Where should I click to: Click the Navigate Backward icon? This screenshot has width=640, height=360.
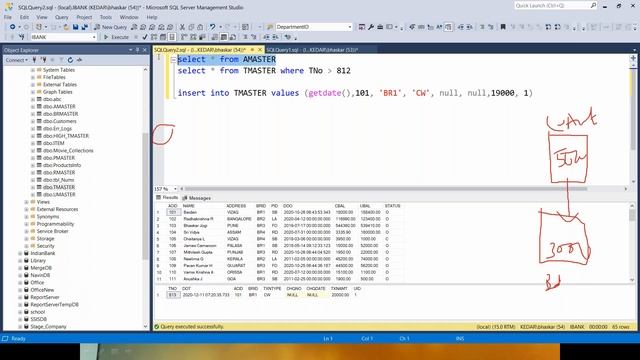coord(13,27)
